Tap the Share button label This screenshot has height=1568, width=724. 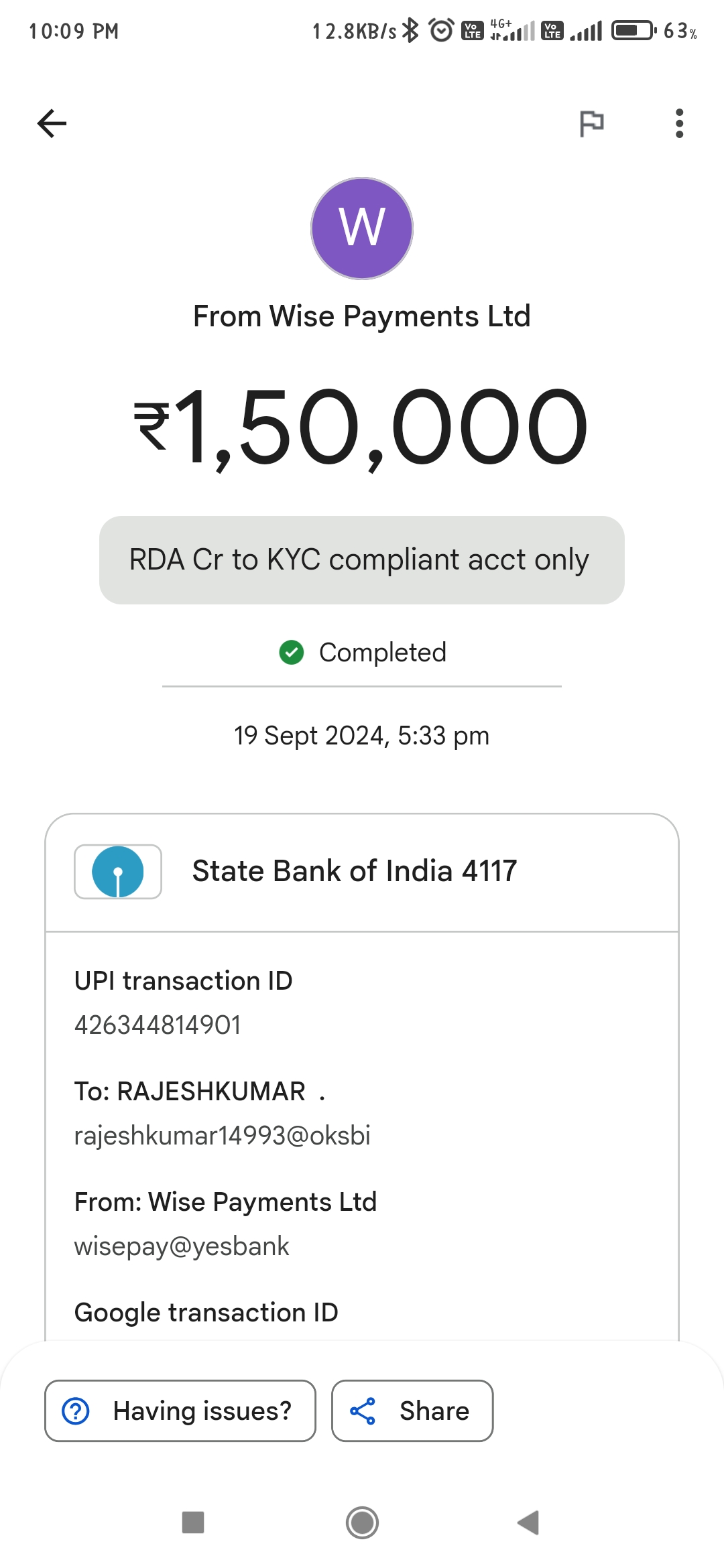pyautogui.click(x=434, y=1411)
